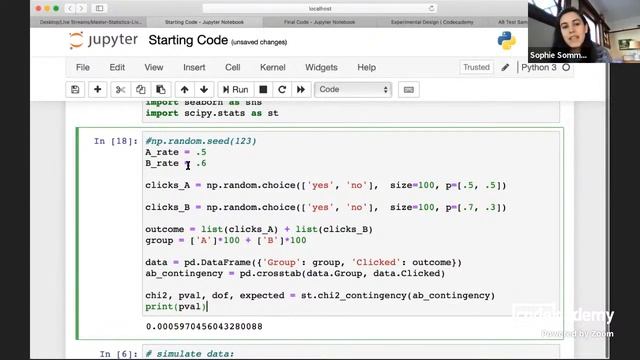Screen dimensions: 640x360
Task: Rename notebook title Starting Code
Action: tap(188, 40)
